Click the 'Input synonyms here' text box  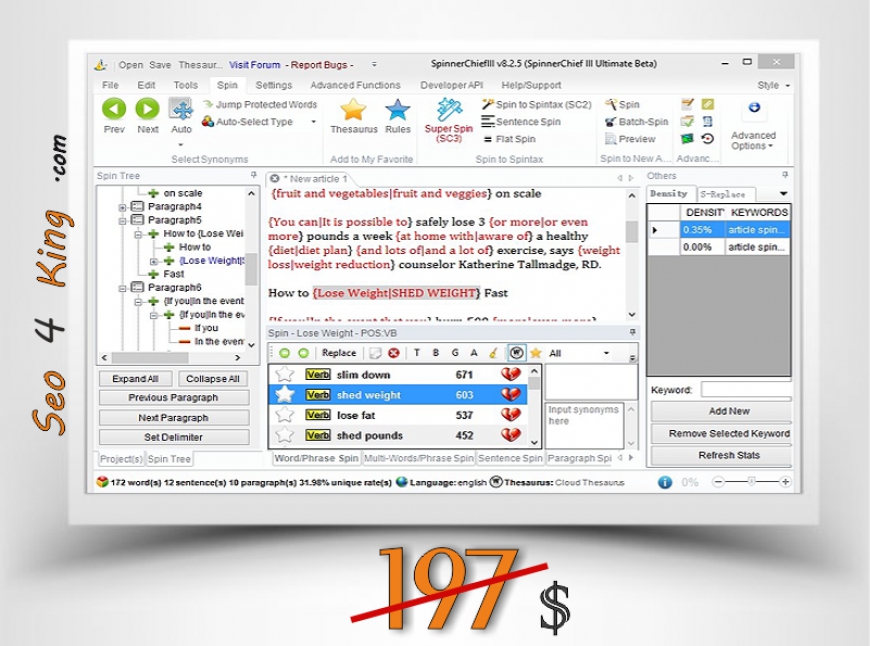584,424
